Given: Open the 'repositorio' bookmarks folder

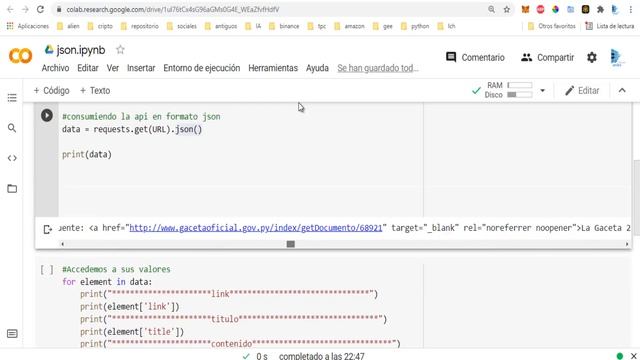Looking at the screenshot, I should pyautogui.click(x=140, y=26).
